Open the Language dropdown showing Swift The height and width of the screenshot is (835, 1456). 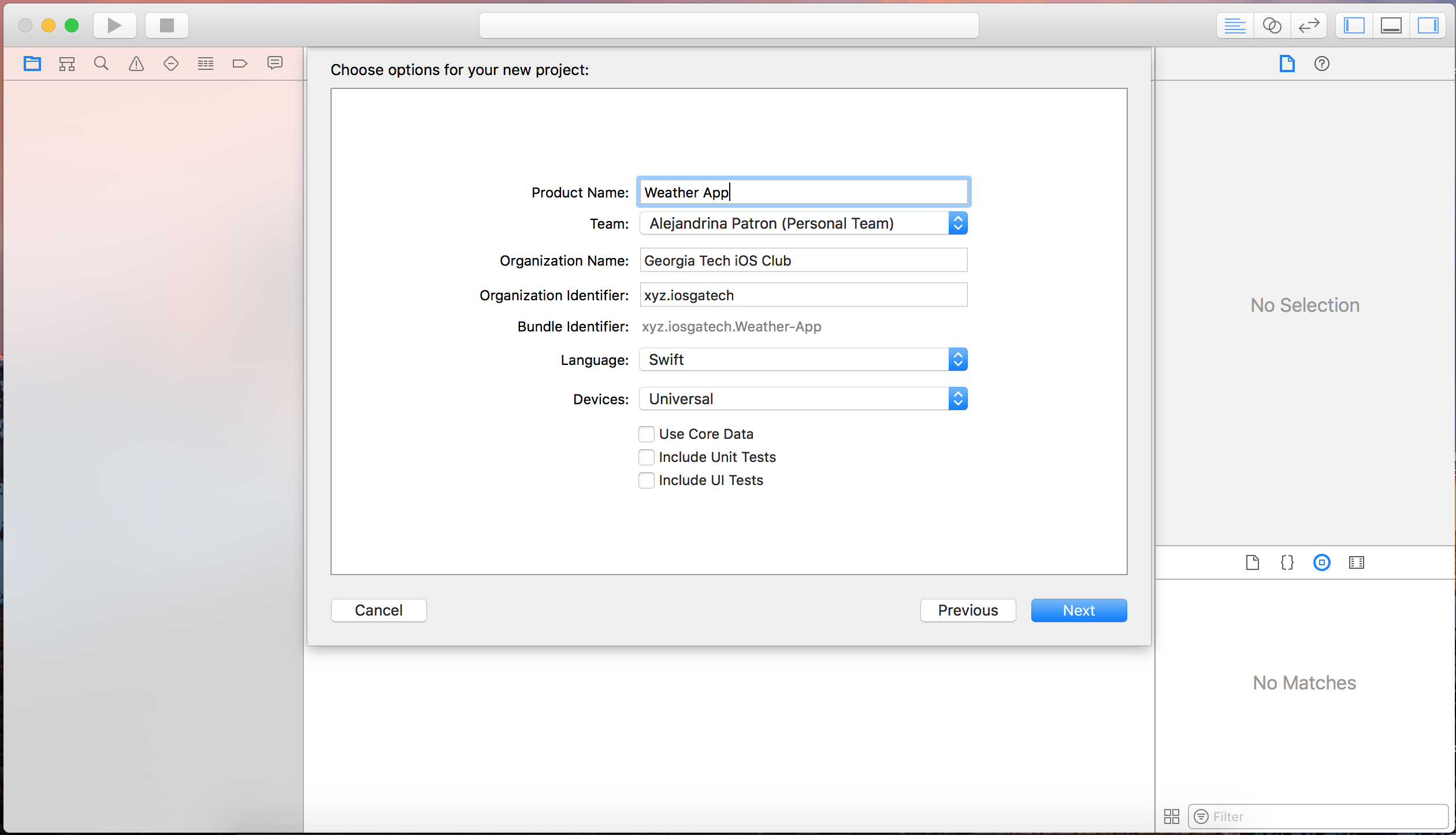click(x=804, y=360)
